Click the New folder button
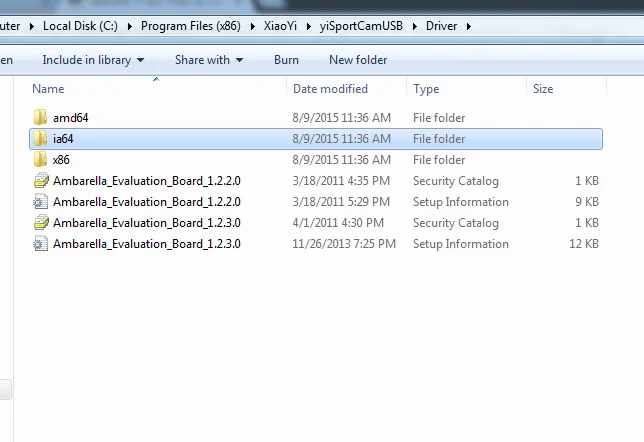 click(358, 60)
